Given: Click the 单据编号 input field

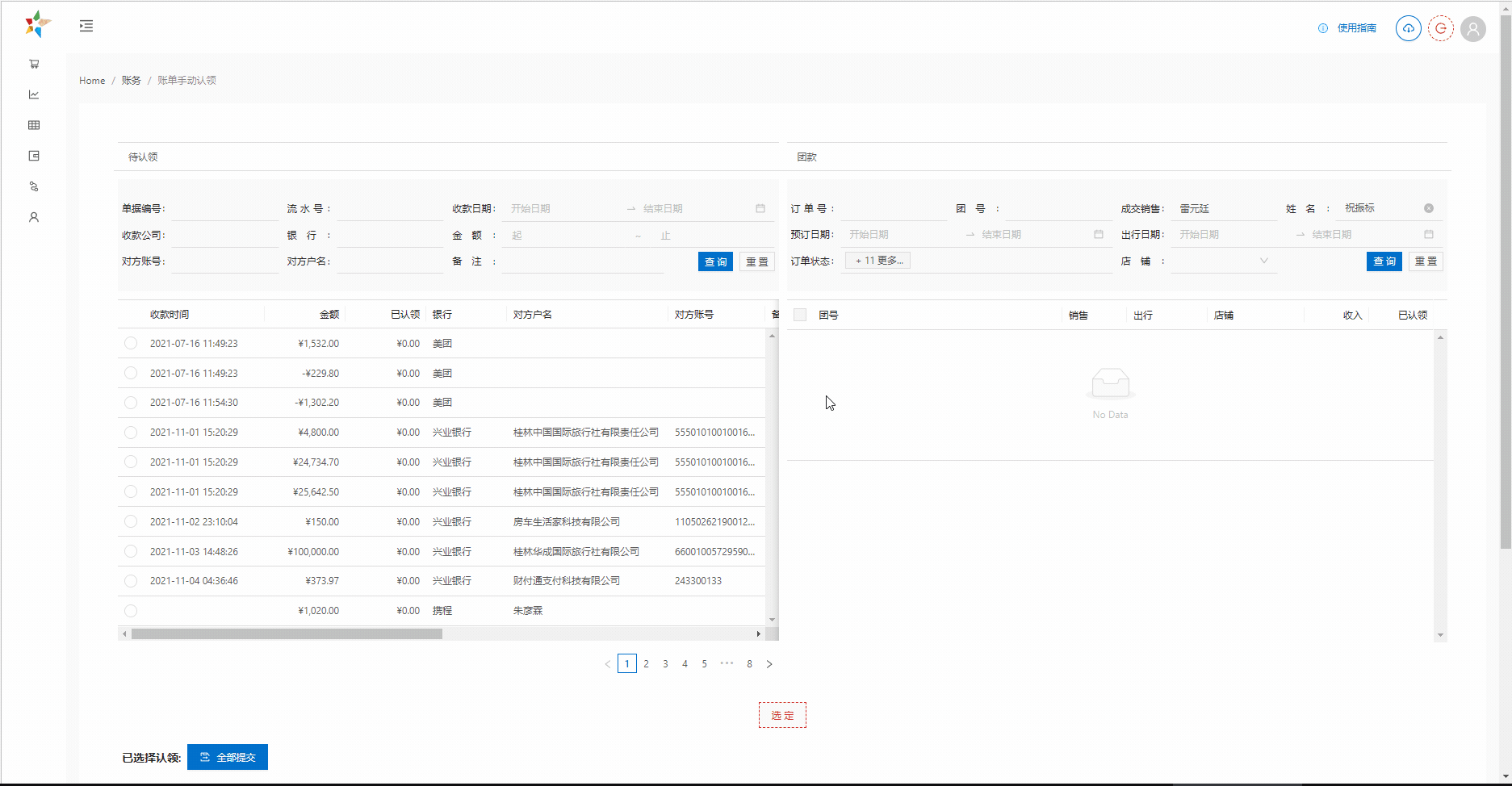Looking at the screenshot, I should click(224, 209).
